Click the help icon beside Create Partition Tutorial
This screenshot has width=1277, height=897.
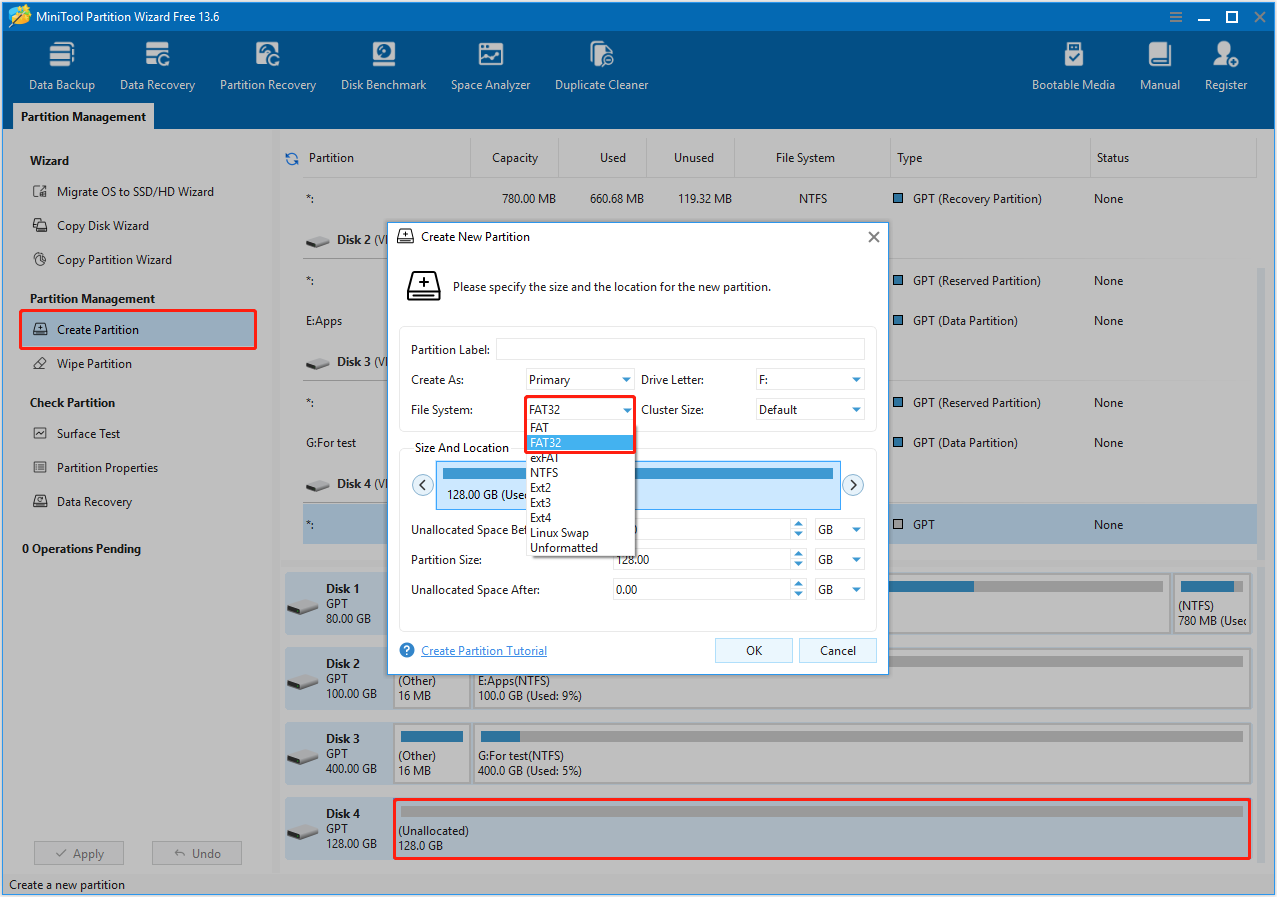click(x=407, y=650)
